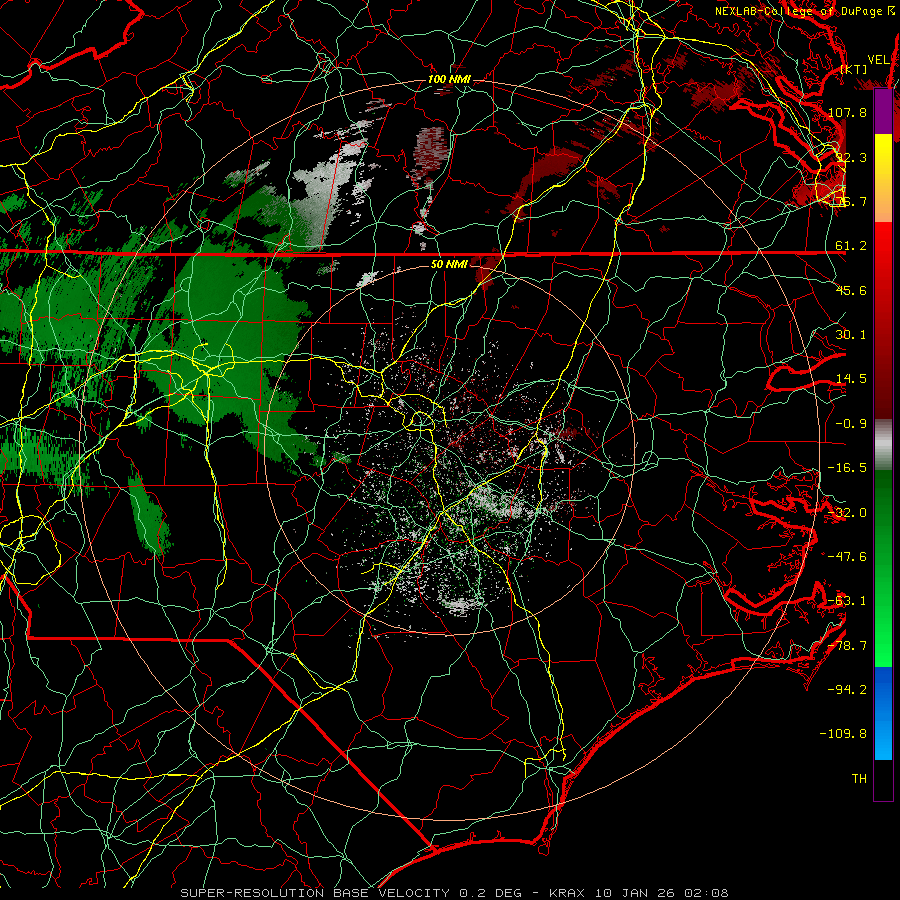Click the -94.2 legend value
Screen dimensions: 900x900
point(847,690)
